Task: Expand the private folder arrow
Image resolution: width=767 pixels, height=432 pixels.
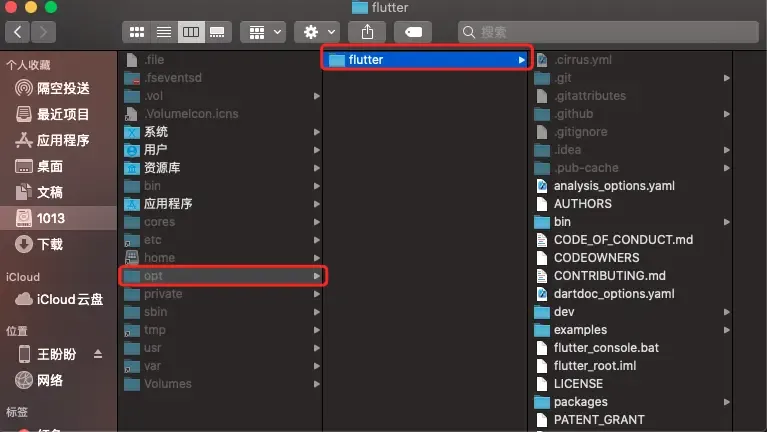Action: pos(316,294)
